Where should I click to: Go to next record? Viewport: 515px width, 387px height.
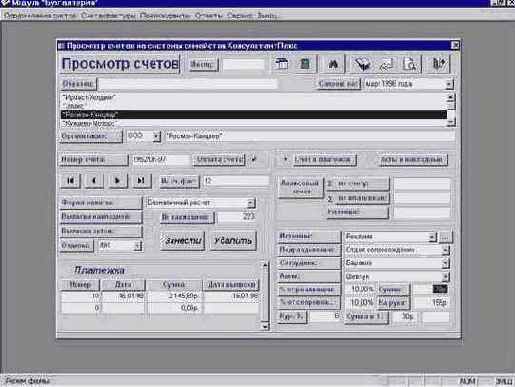(x=117, y=180)
